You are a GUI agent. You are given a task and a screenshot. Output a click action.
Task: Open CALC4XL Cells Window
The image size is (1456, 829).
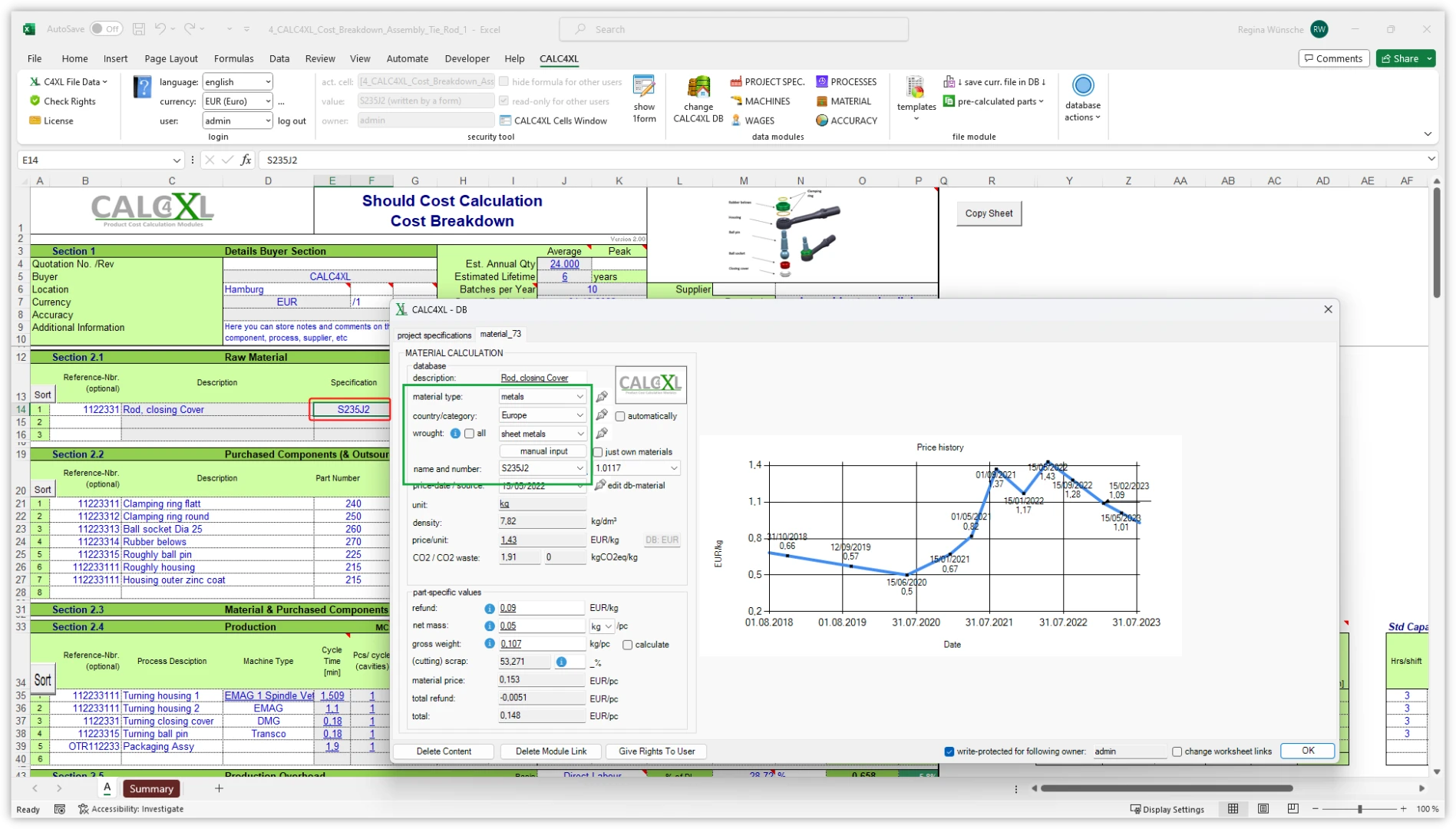[x=553, y=121]
